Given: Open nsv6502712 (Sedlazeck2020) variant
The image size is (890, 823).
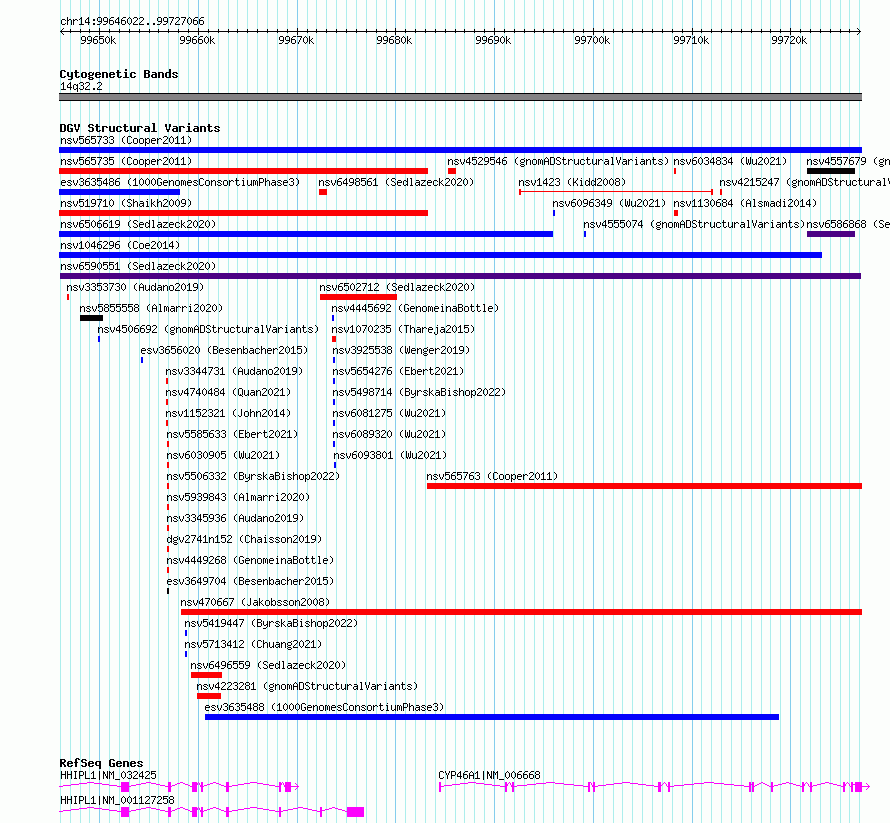Looking at the screenshot, I should tap(397, 287).
